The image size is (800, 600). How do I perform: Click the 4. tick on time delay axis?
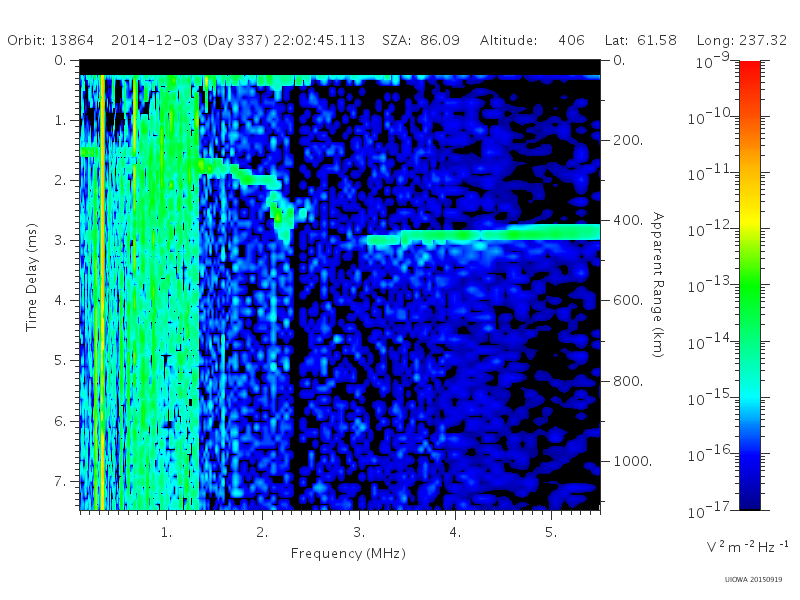tap(60, 300)
